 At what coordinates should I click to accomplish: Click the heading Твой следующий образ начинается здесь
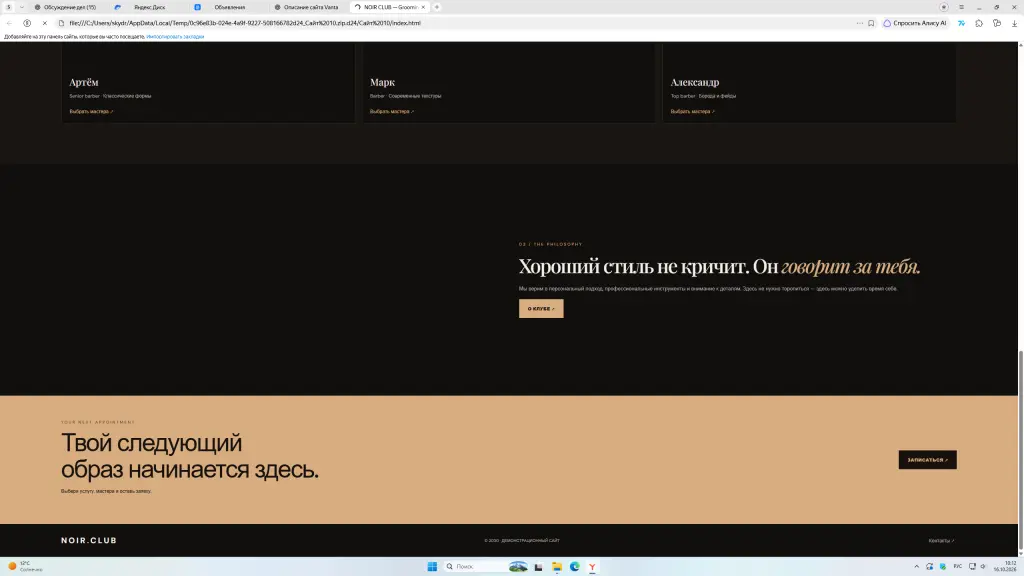pyautogui.click(x=190, y=456)
